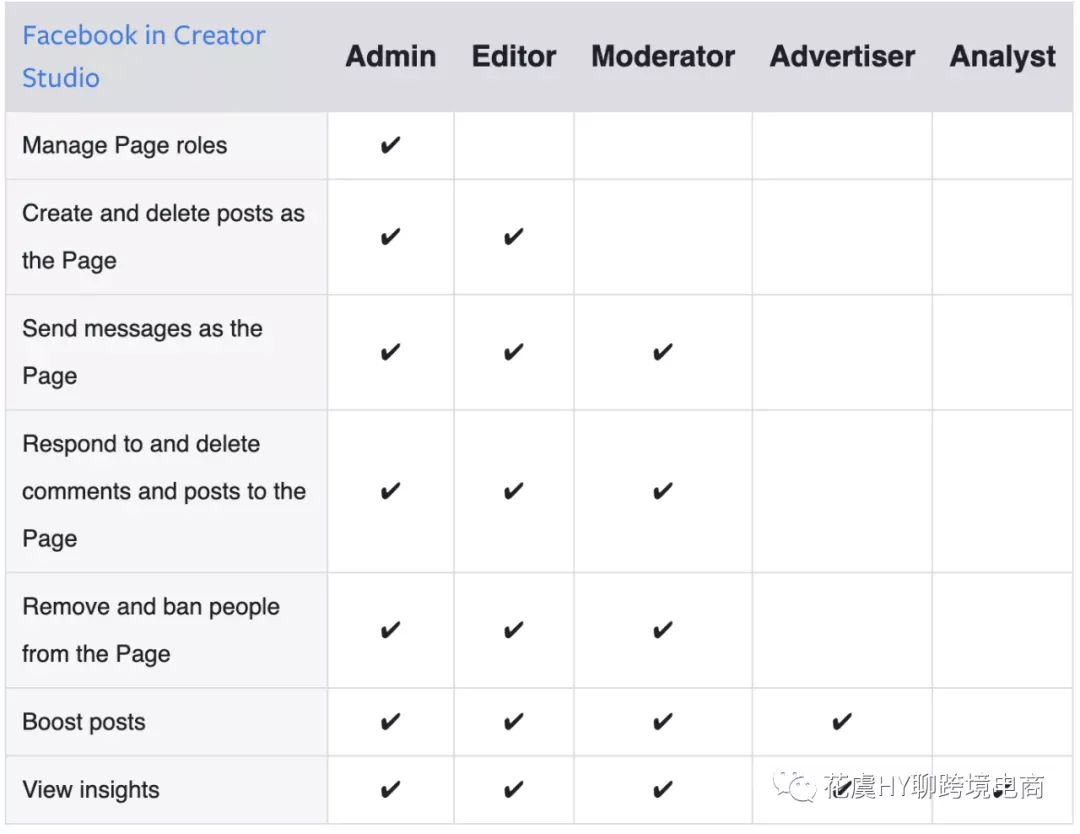1080x834 pixels.
Task: Click the Moderator checkmark for View insights
Action: [x=663, y=789]
